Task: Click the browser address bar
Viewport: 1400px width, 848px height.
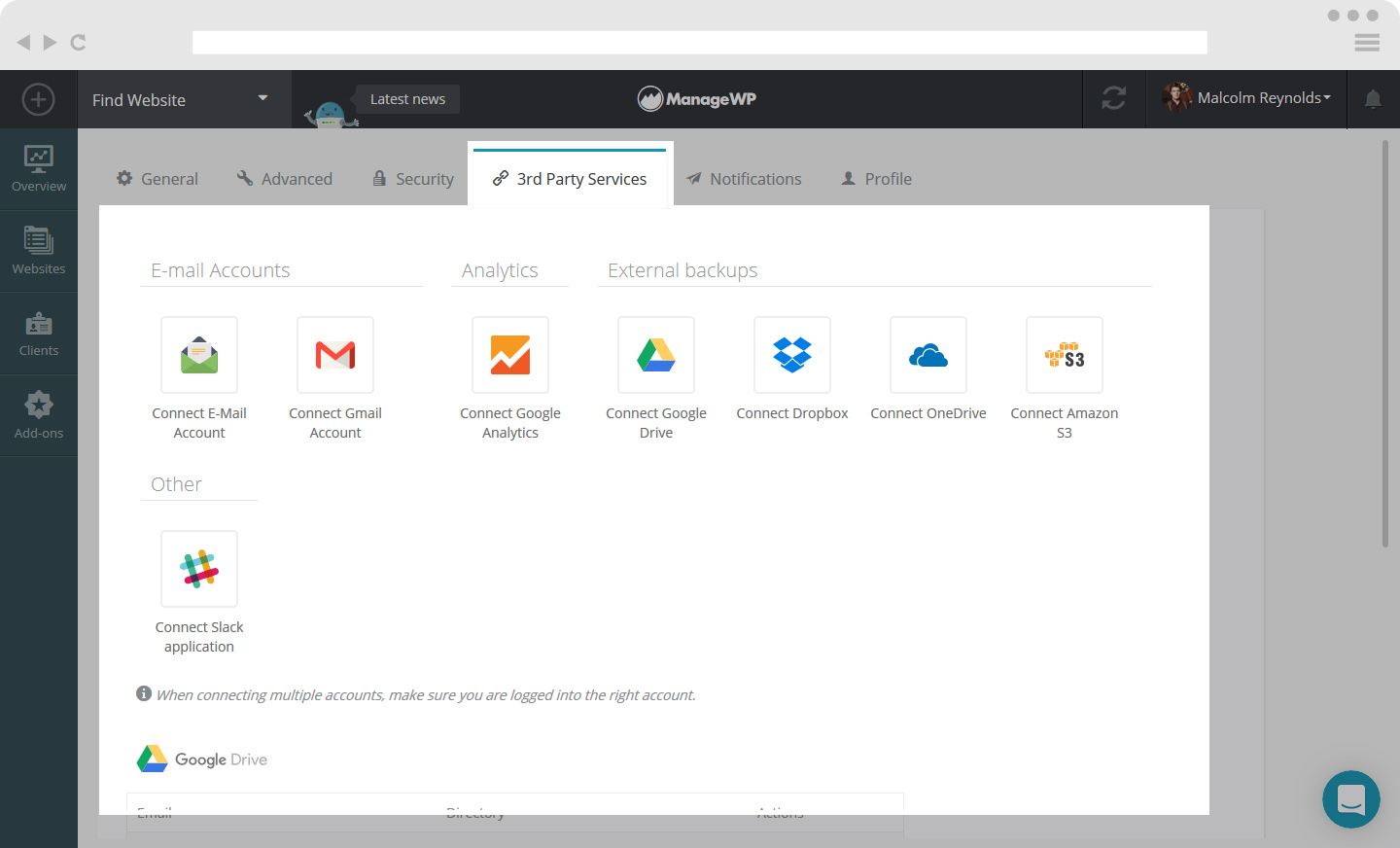Action: click(700, 42)
